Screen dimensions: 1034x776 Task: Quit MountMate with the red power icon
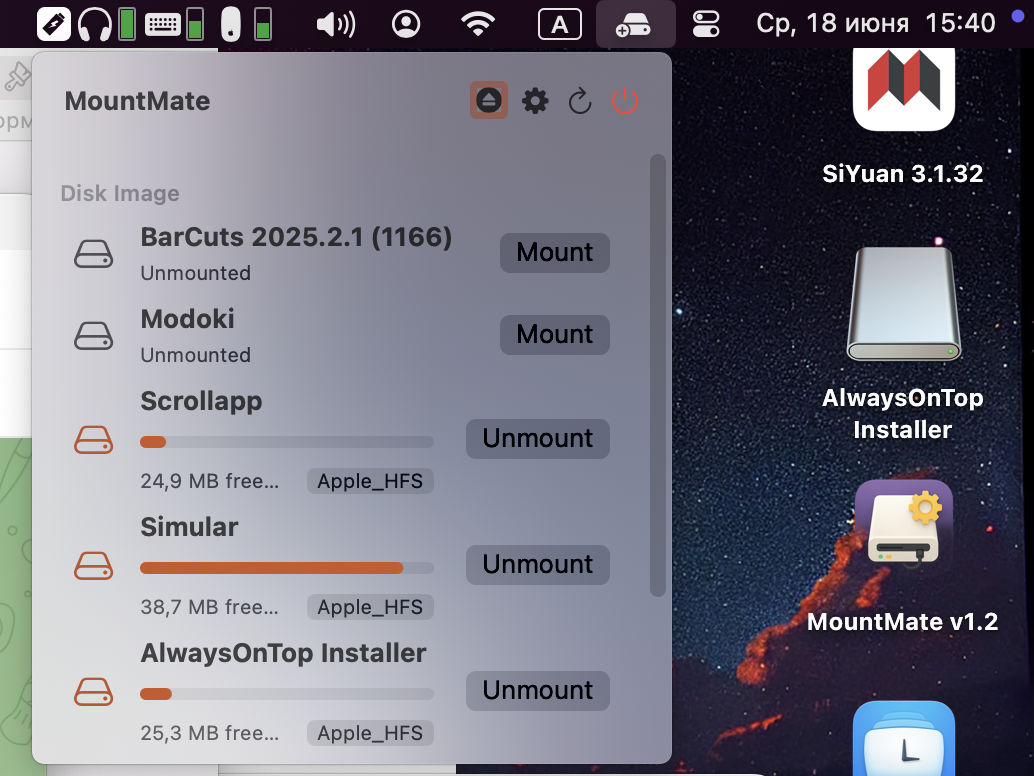pyautogui.click(x=624, y=101)
